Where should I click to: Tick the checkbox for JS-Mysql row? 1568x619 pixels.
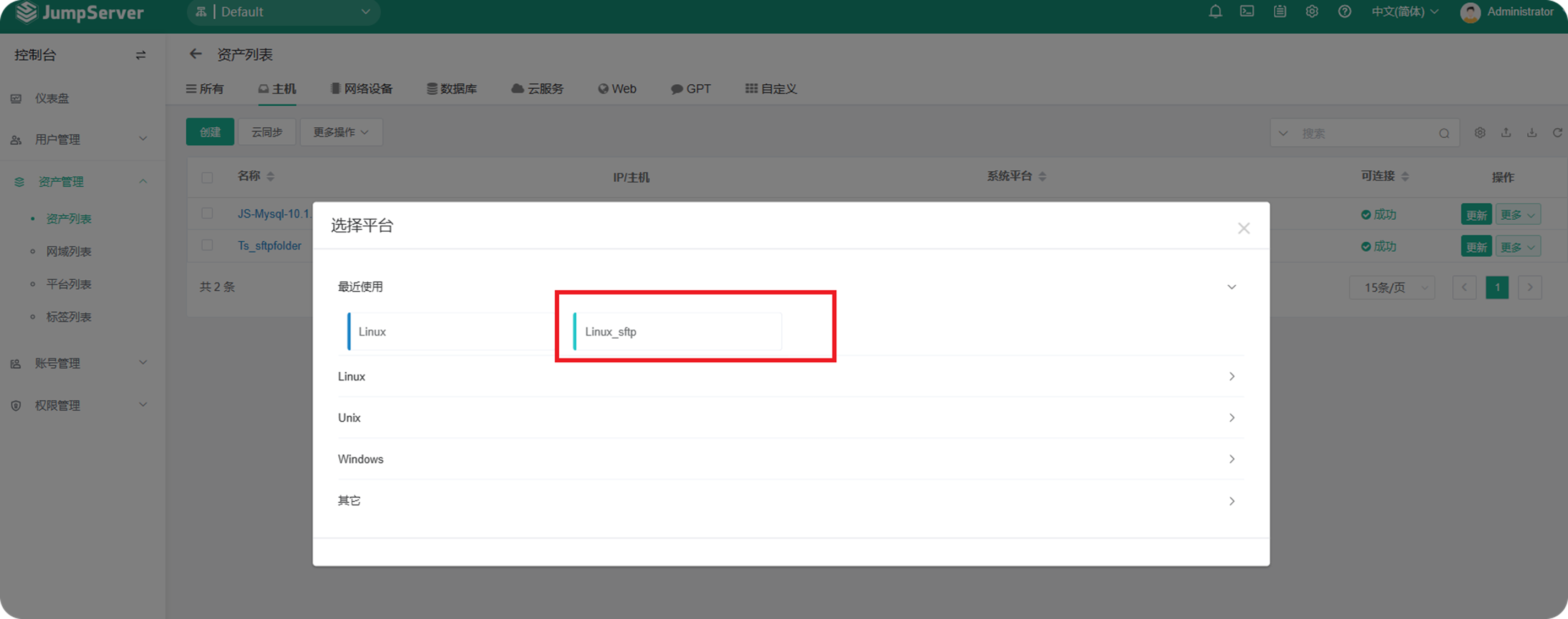point(207,214)
